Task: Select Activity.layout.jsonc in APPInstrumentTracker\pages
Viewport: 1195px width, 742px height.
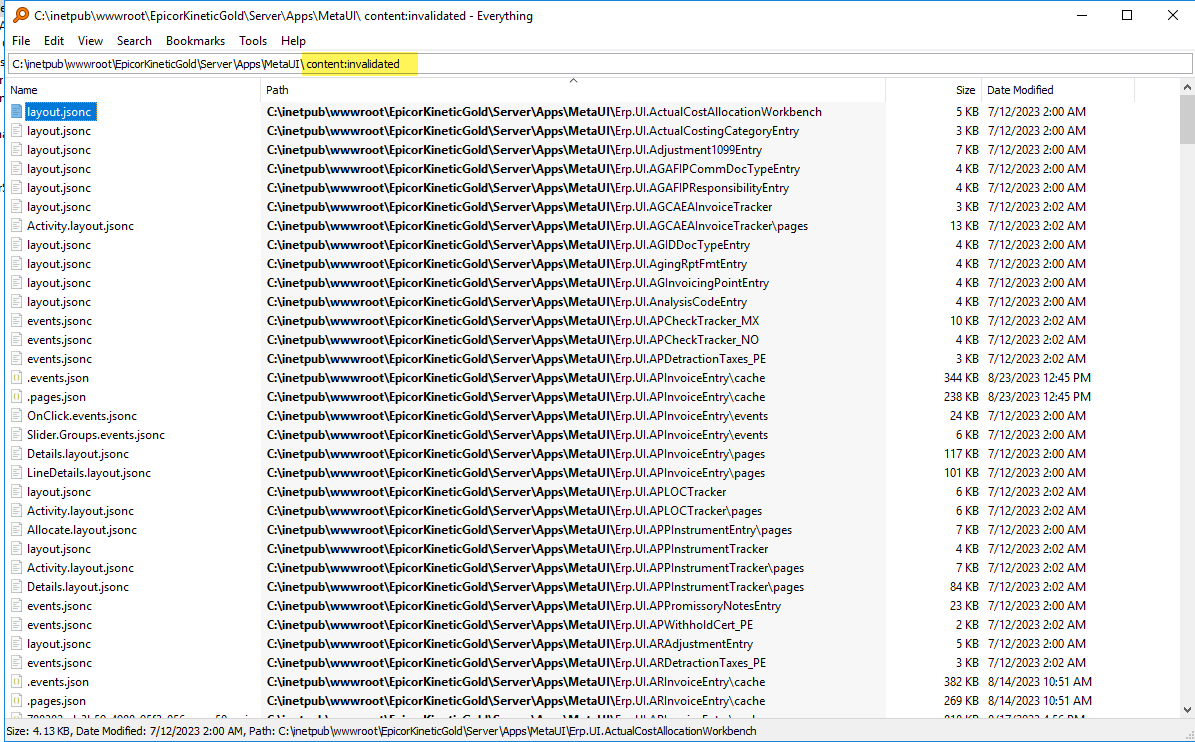Action: [x=80, y=568]
